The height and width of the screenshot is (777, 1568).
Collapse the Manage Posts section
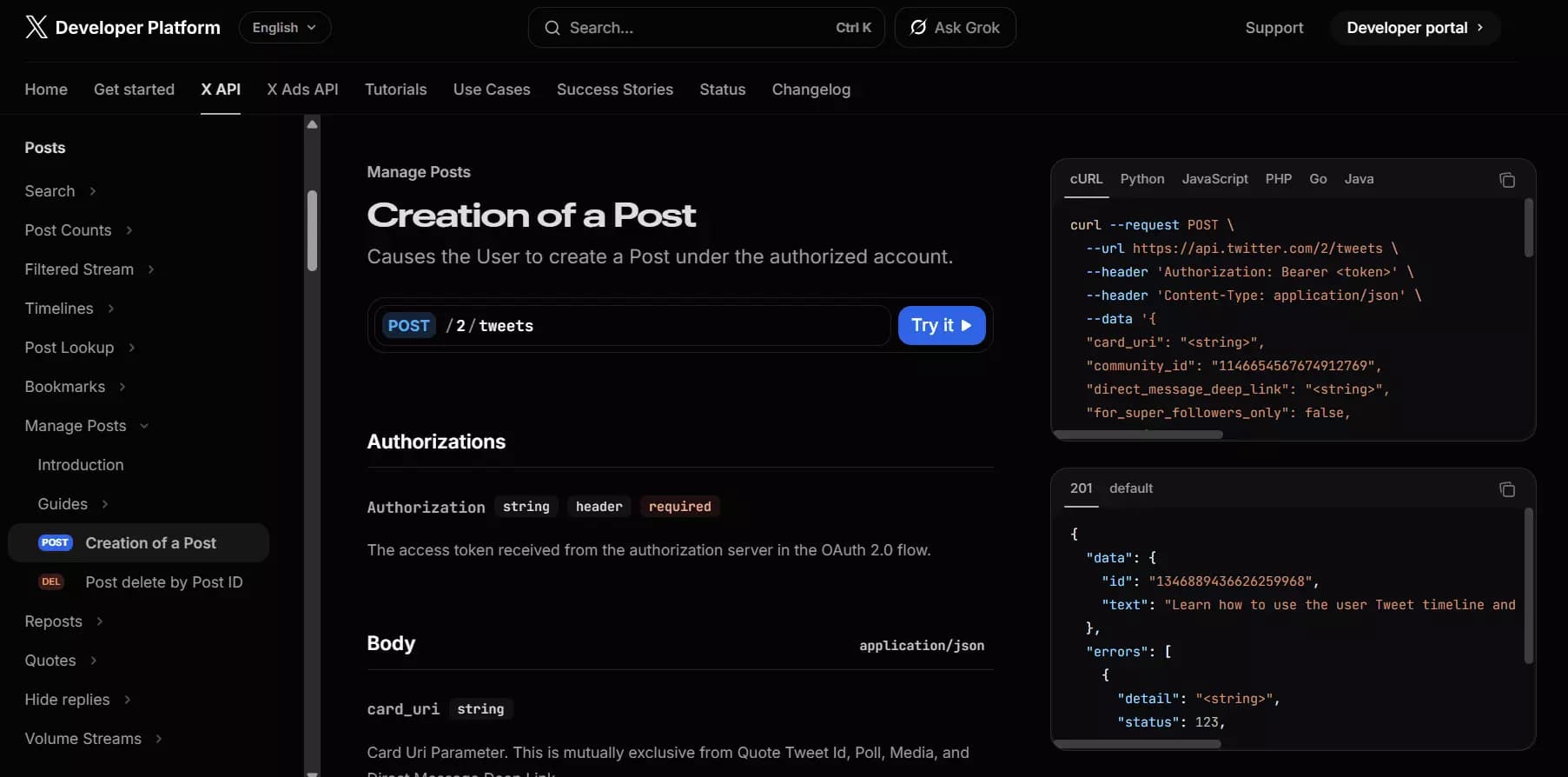(144, 426)
